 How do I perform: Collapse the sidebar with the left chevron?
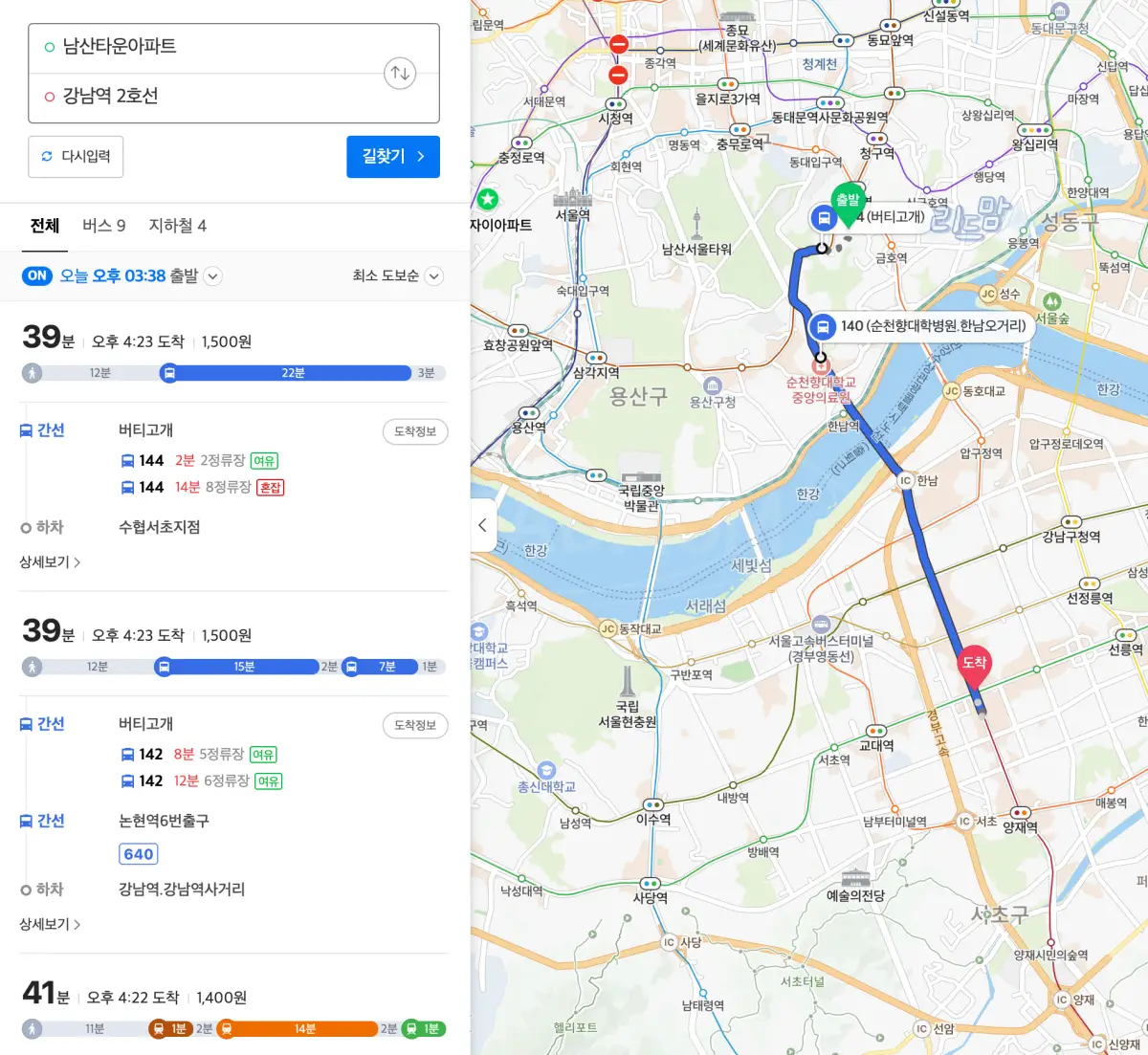point(482,525)
